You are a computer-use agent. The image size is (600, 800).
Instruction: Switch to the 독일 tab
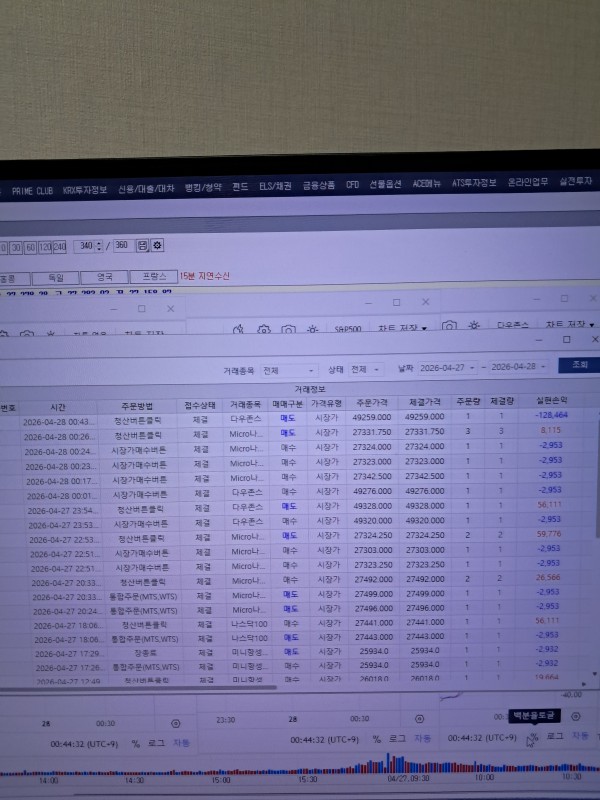pos(56,278)
